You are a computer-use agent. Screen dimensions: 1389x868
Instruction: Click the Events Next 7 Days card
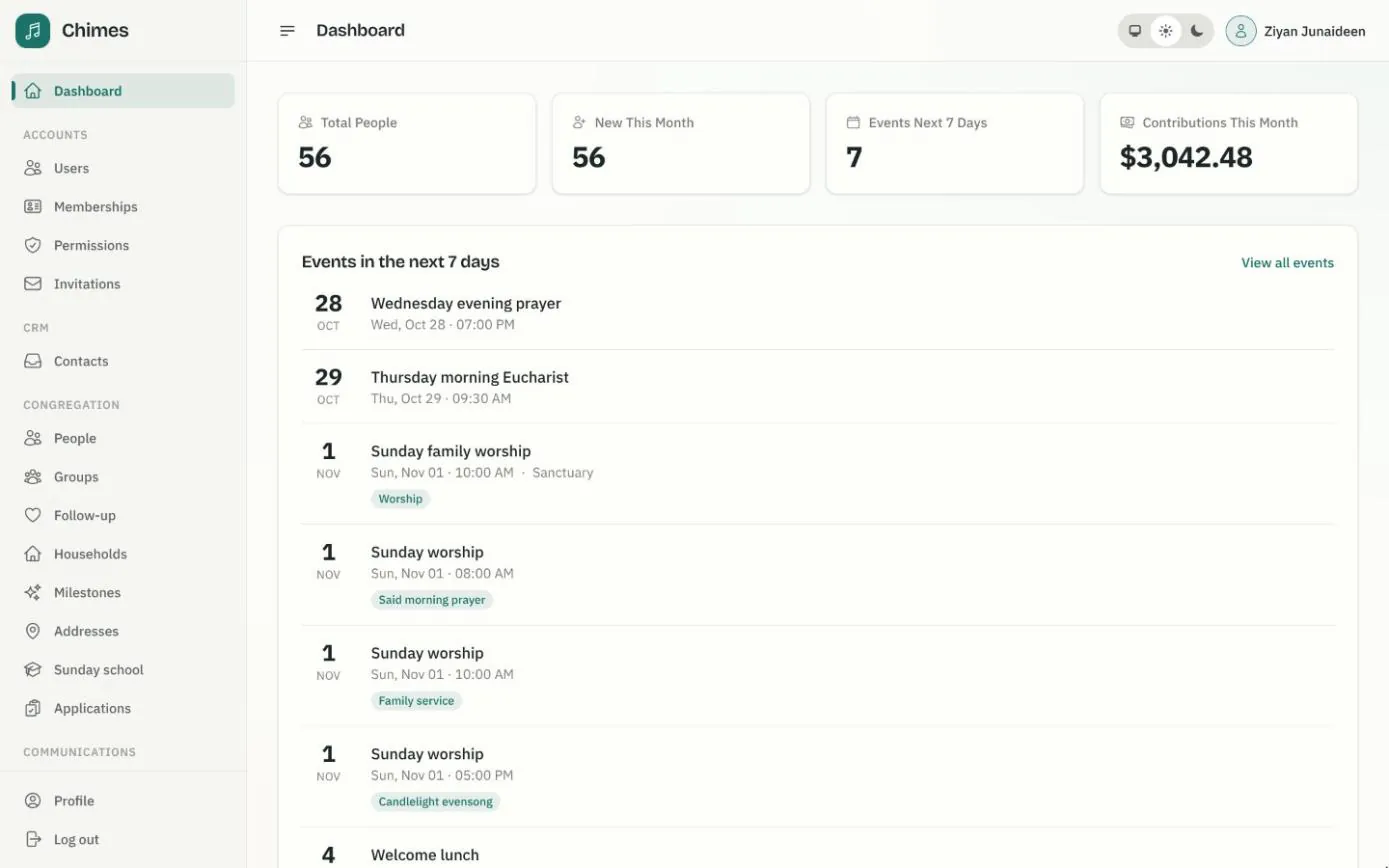coord(955,144)
